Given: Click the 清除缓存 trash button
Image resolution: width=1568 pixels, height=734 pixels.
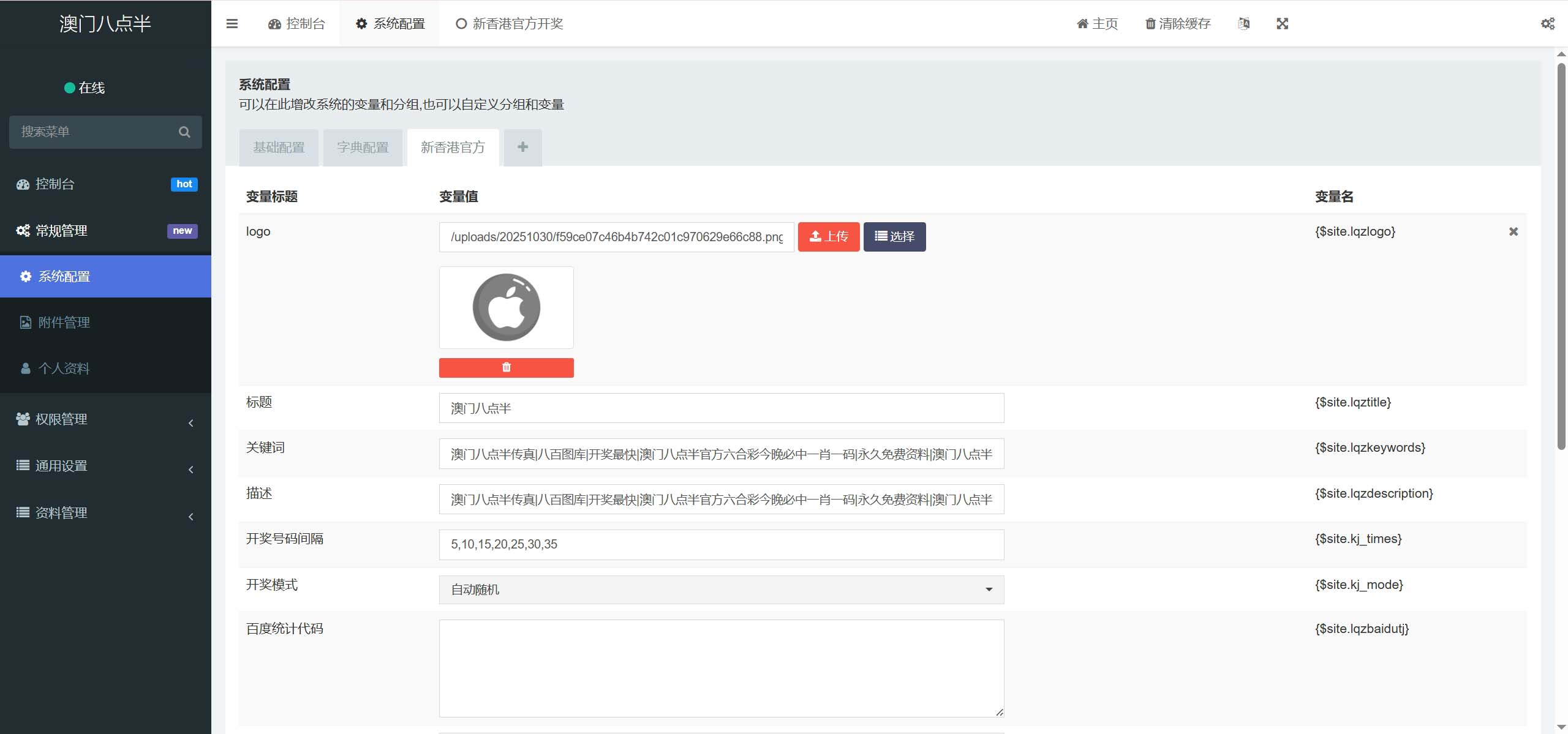Looking at the screenshot, I should coord(1177,24).
